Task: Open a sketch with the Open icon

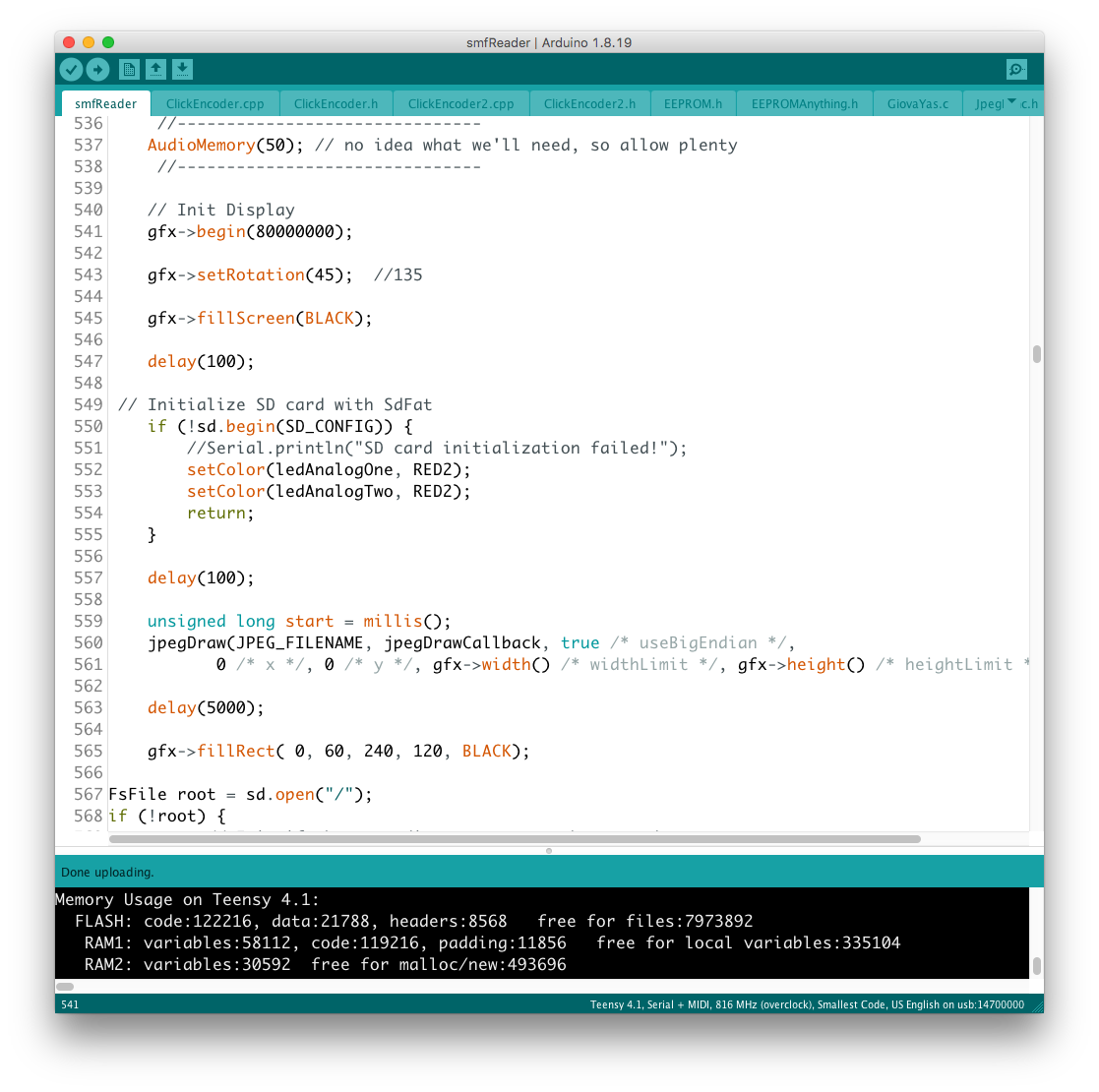Action: pos(155,70)
